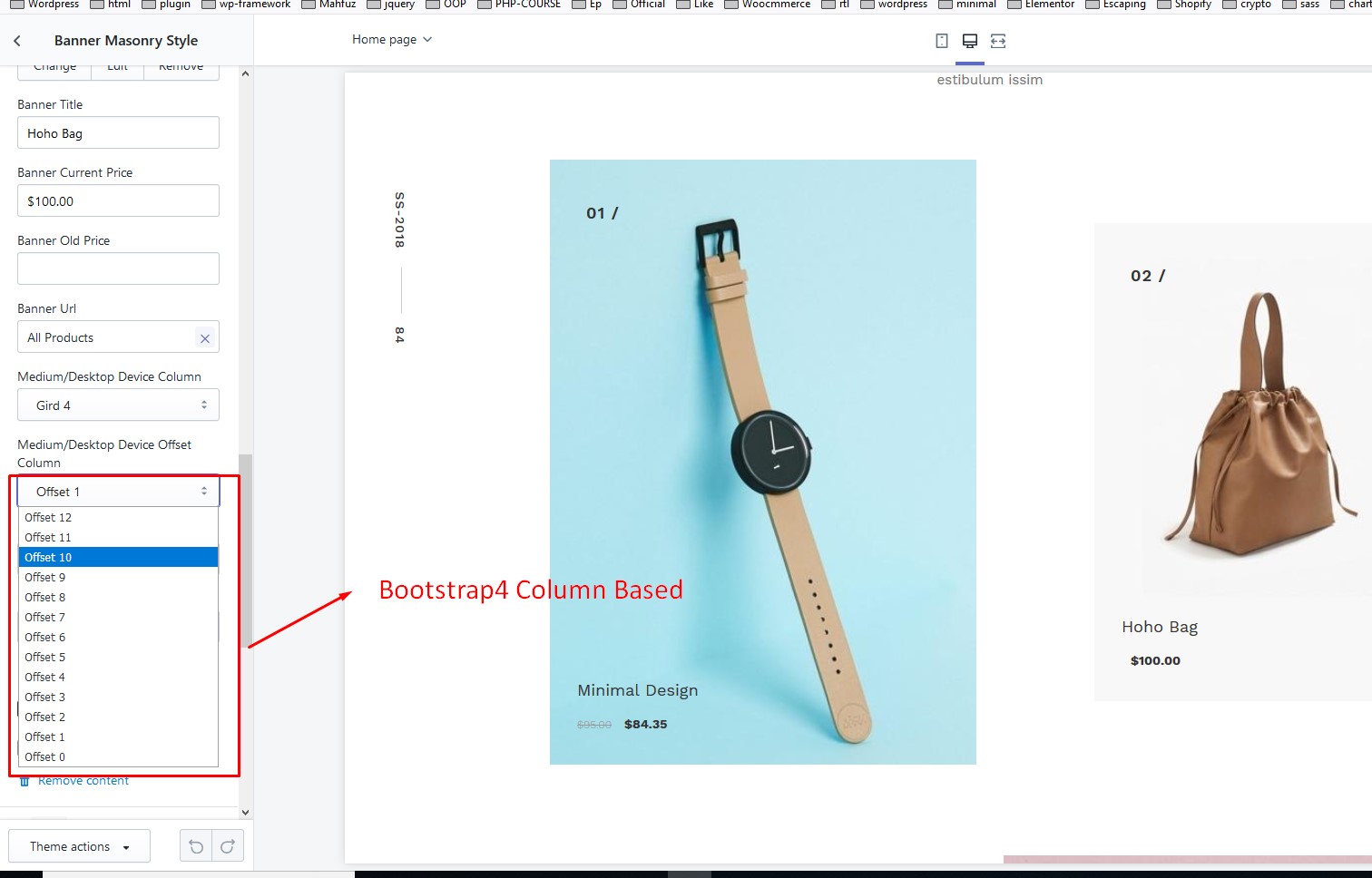1372x878 pixels.
Task: Click the sidebar scroll down arrow
Action: pyautogui.click(x=245, y=813)
